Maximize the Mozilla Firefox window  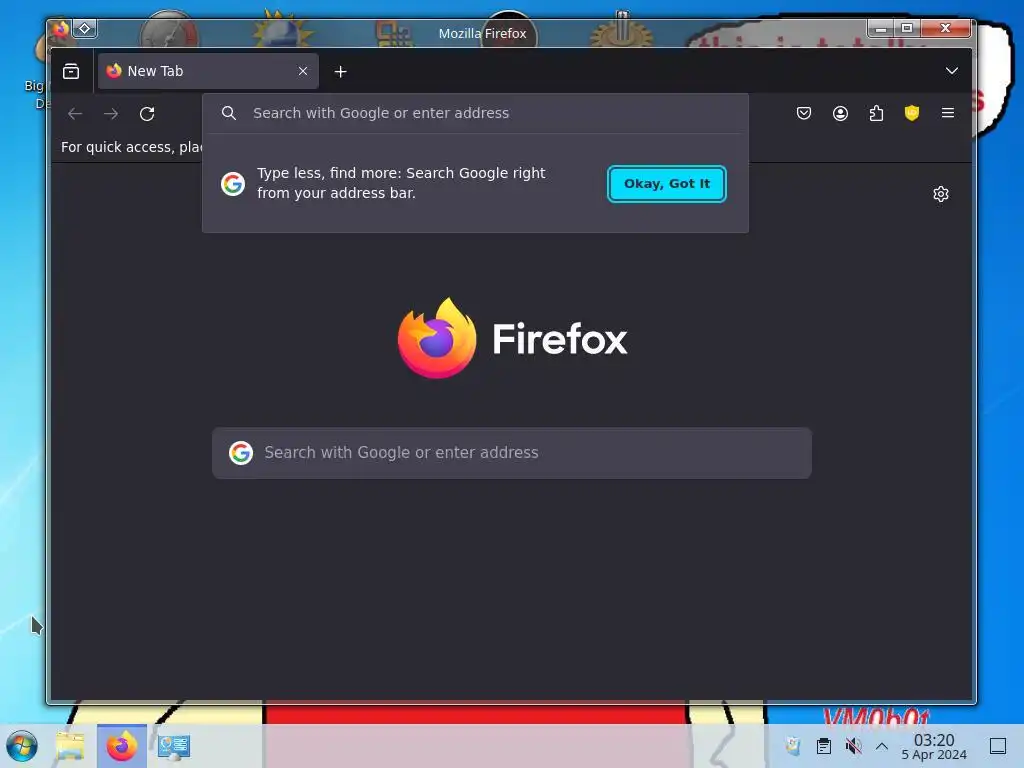coord(906,27)
